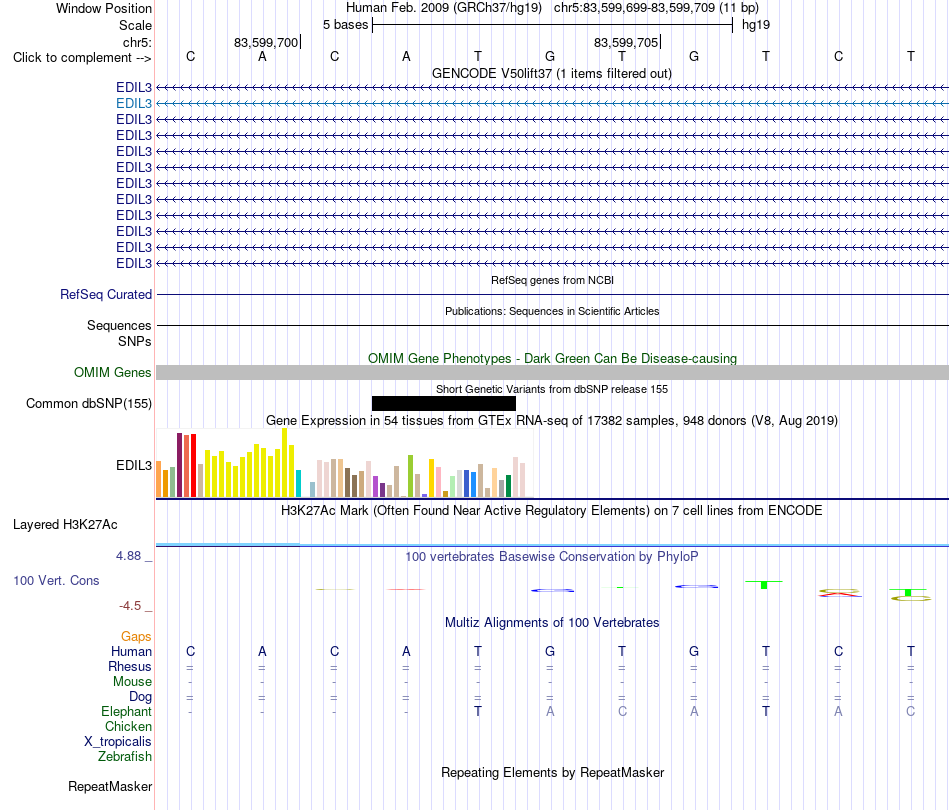Open Publications: Sequences in Scientific Articles title
The height and width of the screenshot is (810, 950).
click(552, 311)
